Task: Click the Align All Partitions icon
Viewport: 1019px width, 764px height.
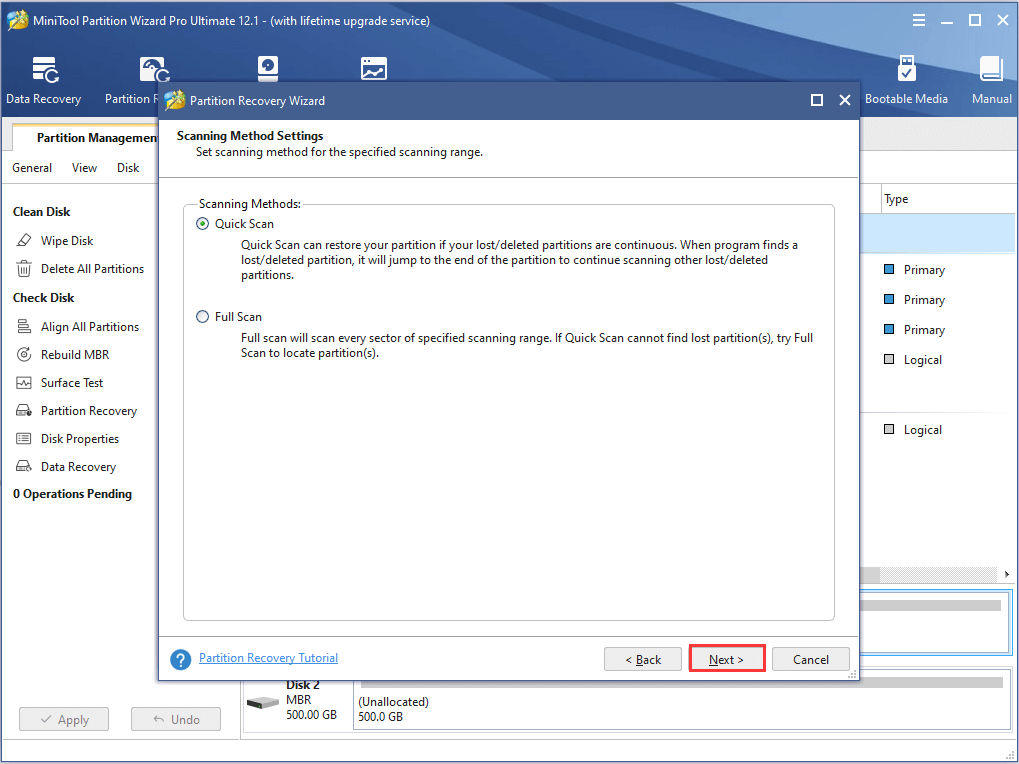Action: (24, 326)
